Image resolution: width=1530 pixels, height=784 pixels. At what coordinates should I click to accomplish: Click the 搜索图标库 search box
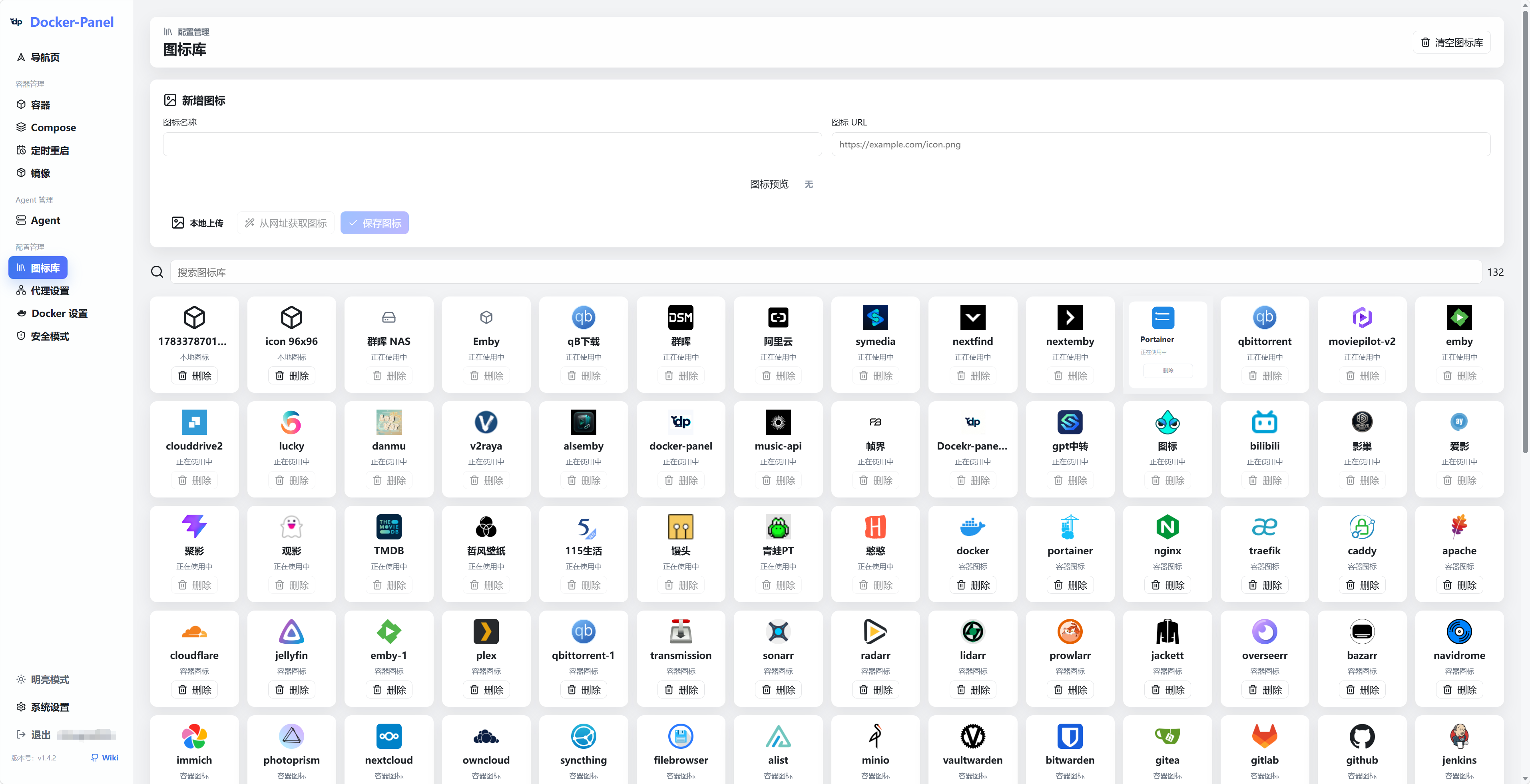(826, 272)
